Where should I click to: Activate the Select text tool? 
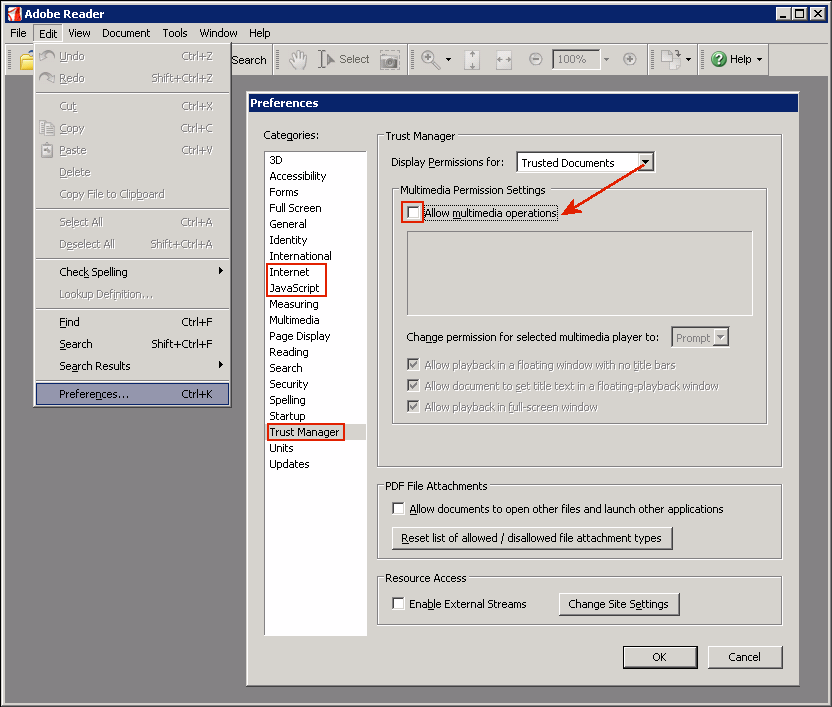(x=343, y=59)
